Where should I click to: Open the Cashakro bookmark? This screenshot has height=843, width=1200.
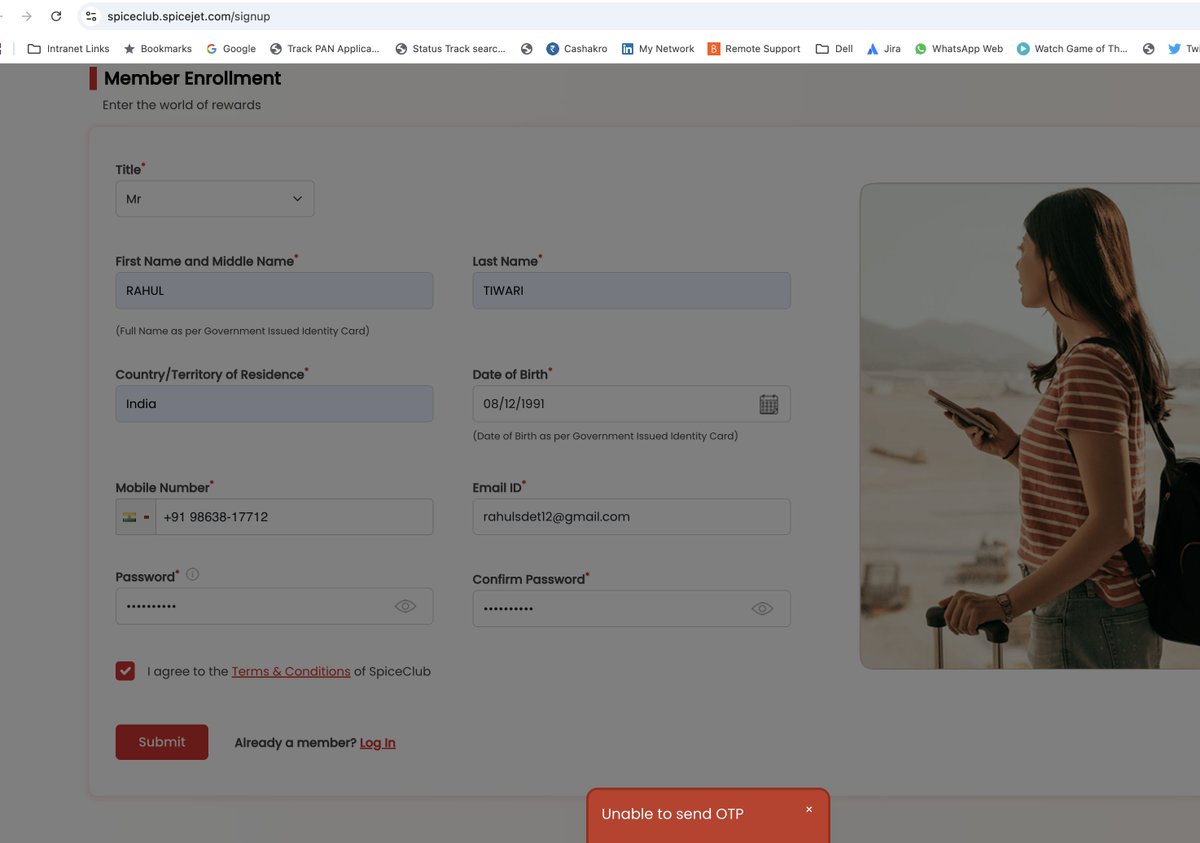(577, 48)
